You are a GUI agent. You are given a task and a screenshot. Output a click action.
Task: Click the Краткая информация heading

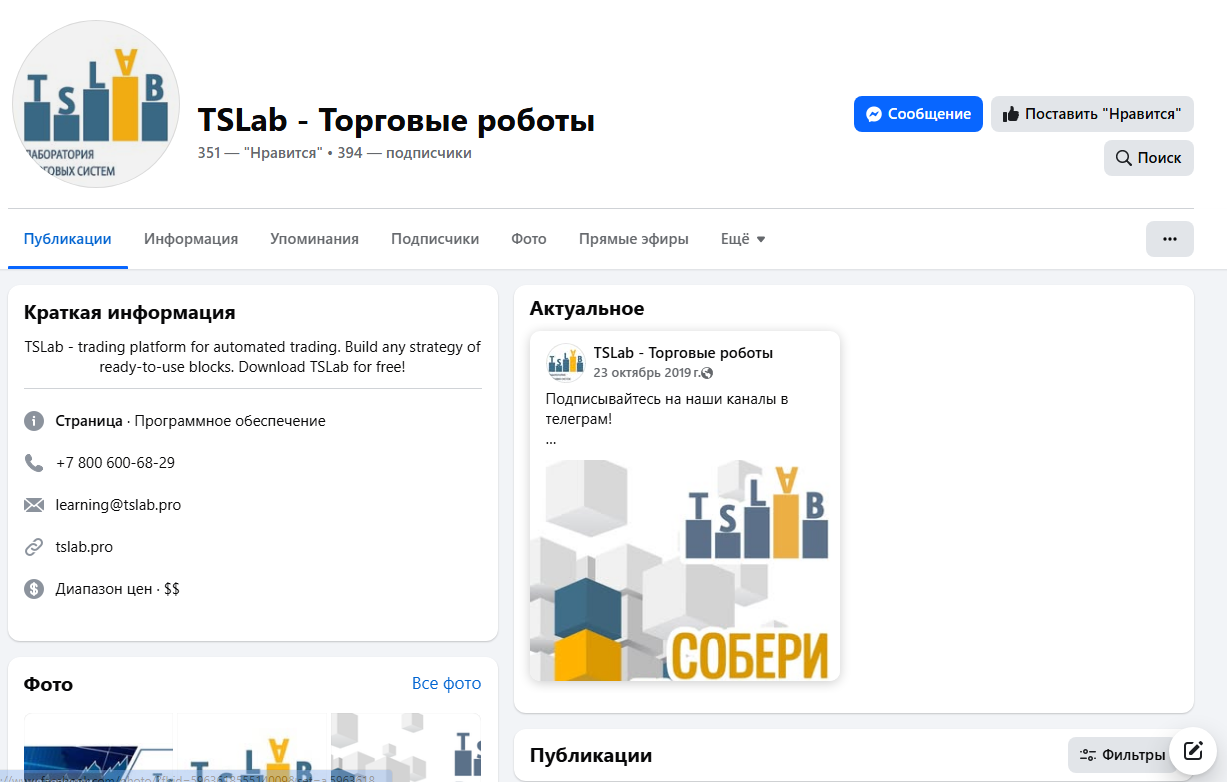130,312
